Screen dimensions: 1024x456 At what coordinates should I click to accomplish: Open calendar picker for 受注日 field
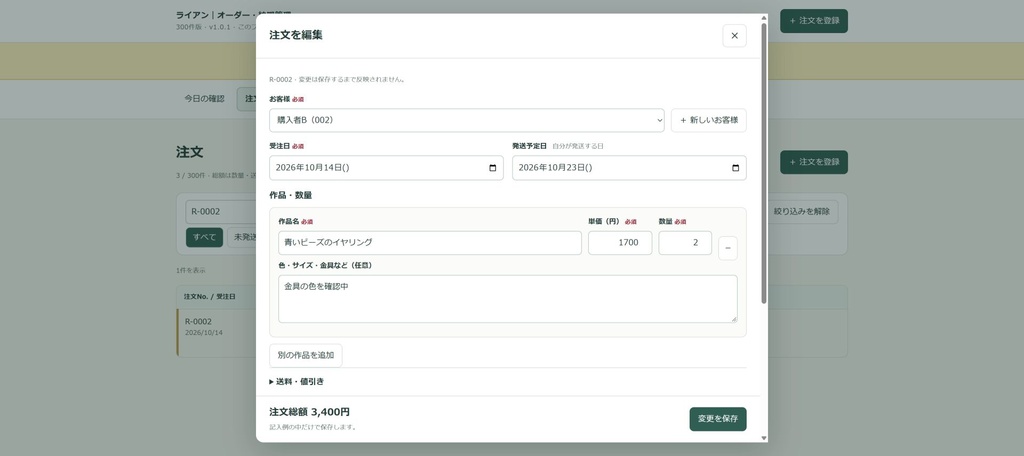pos(492,168)
